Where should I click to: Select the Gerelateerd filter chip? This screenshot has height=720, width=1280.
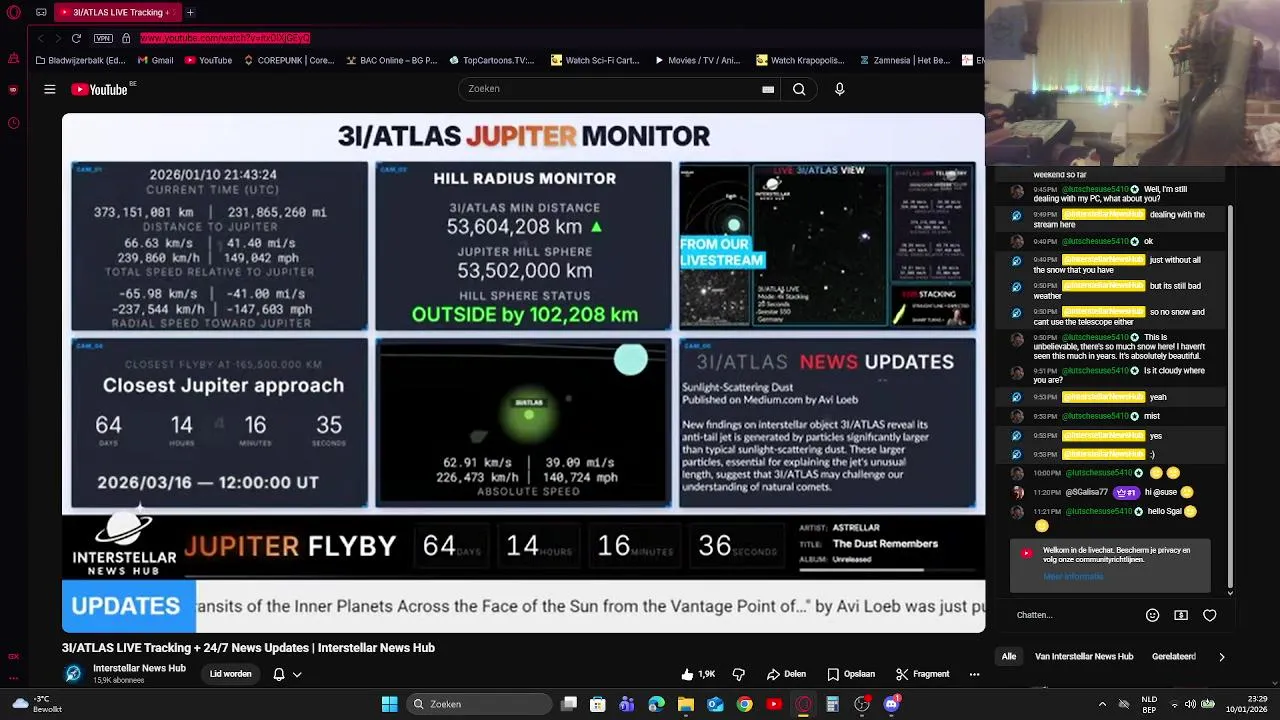[1174, 657]
